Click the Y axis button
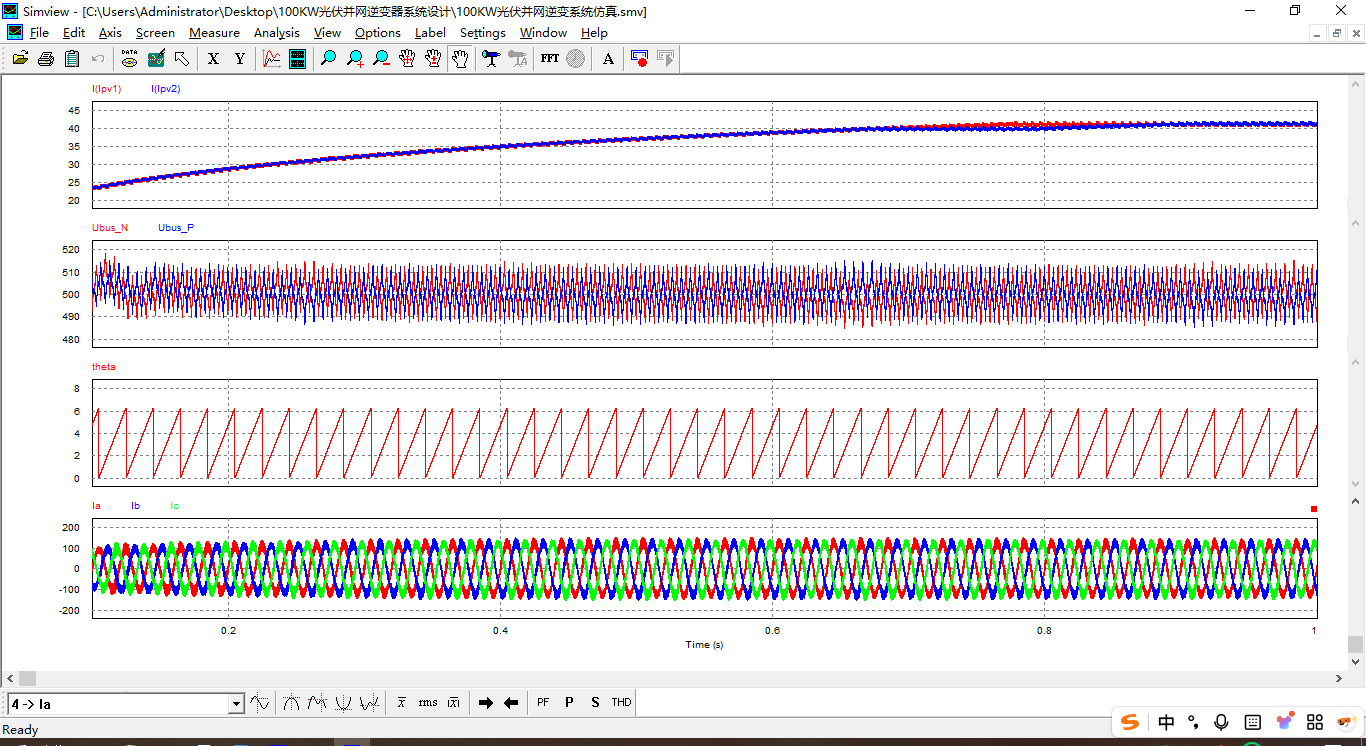This screenshot has height=746, width=1366. pyautogui.click(x=240, y=59)
